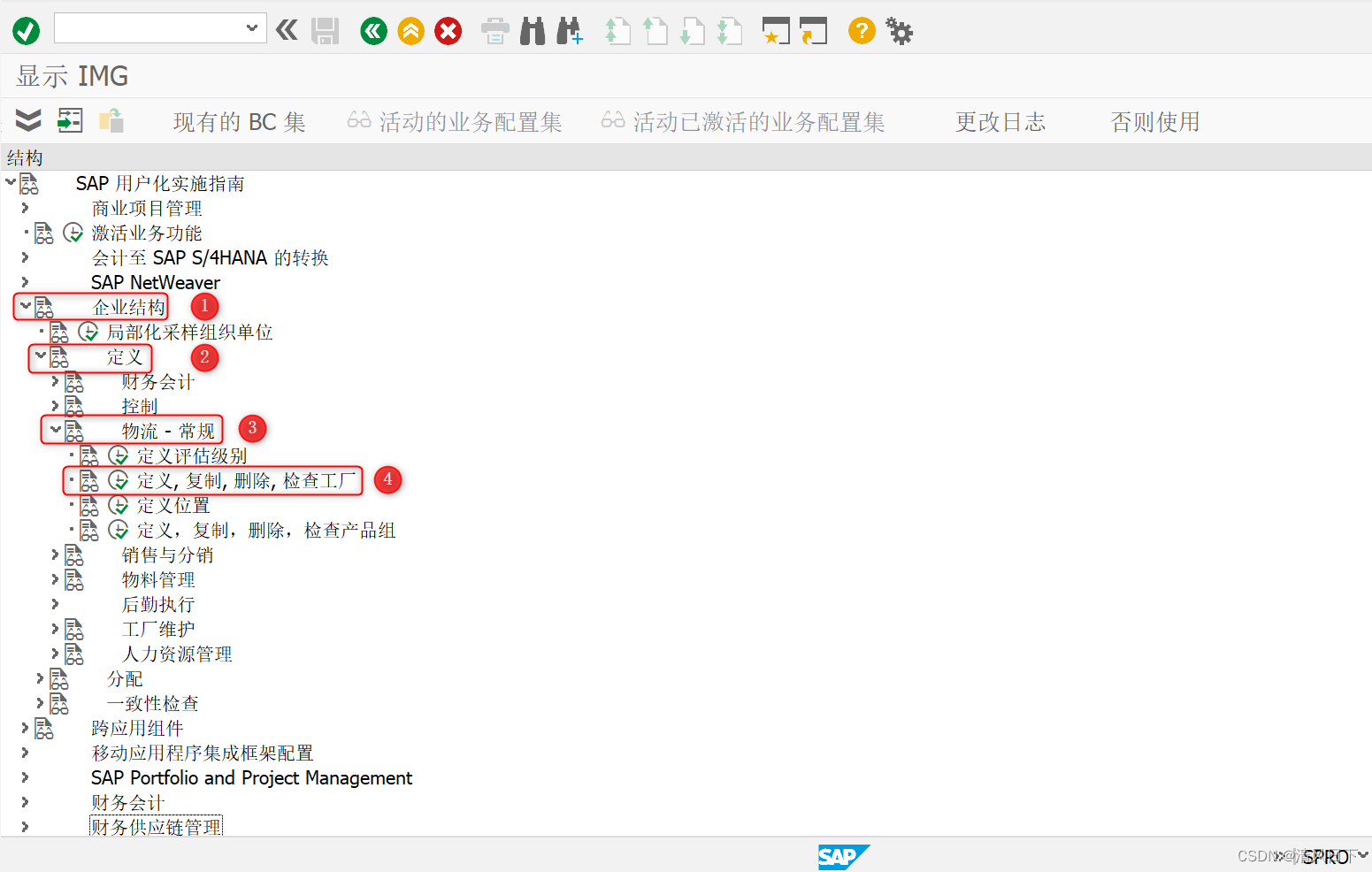Click the 现有的 BC 集 button

[x=238, y=121]
